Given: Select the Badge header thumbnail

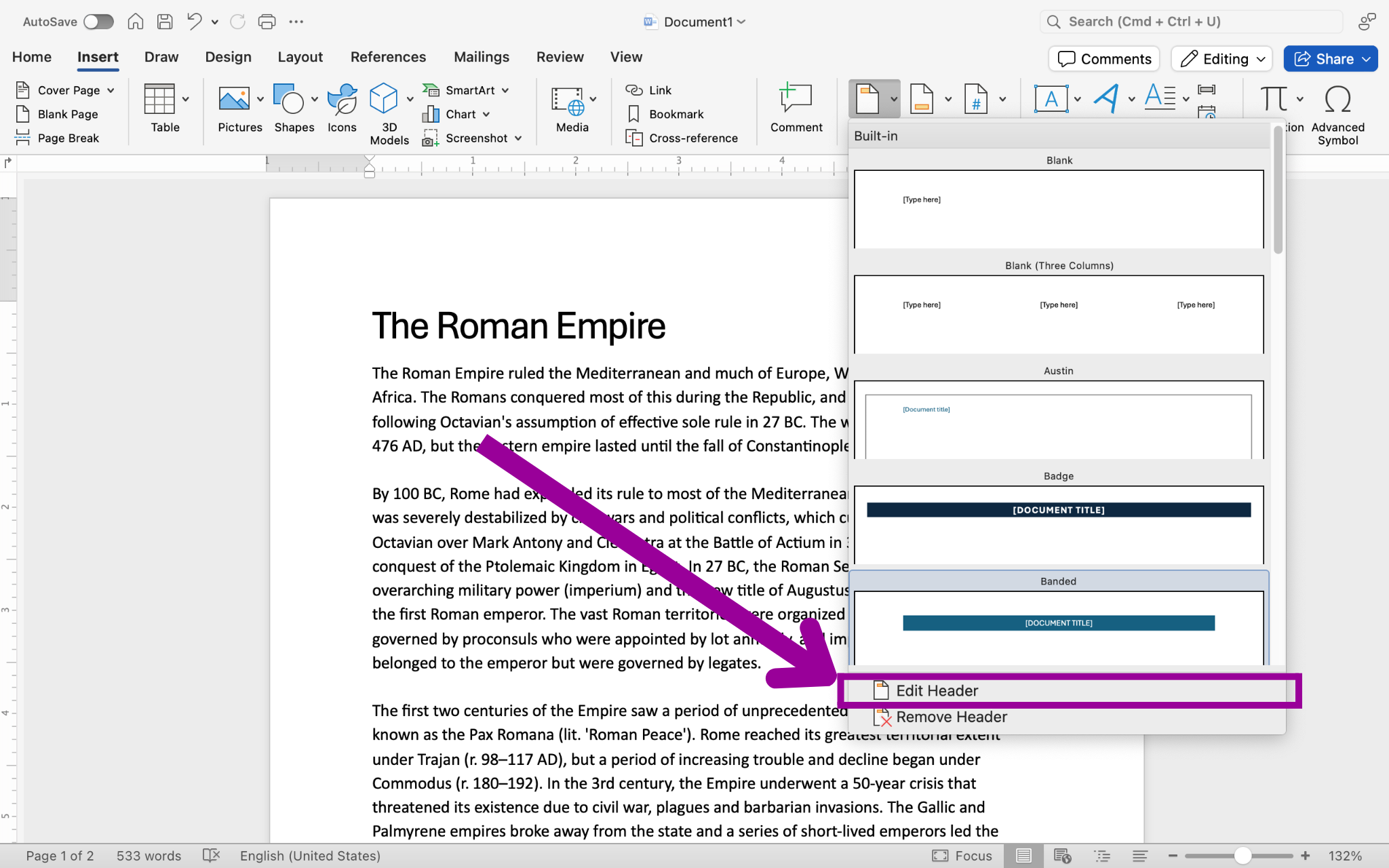Looking at the screenshot, I should (x=1059, y=524).
